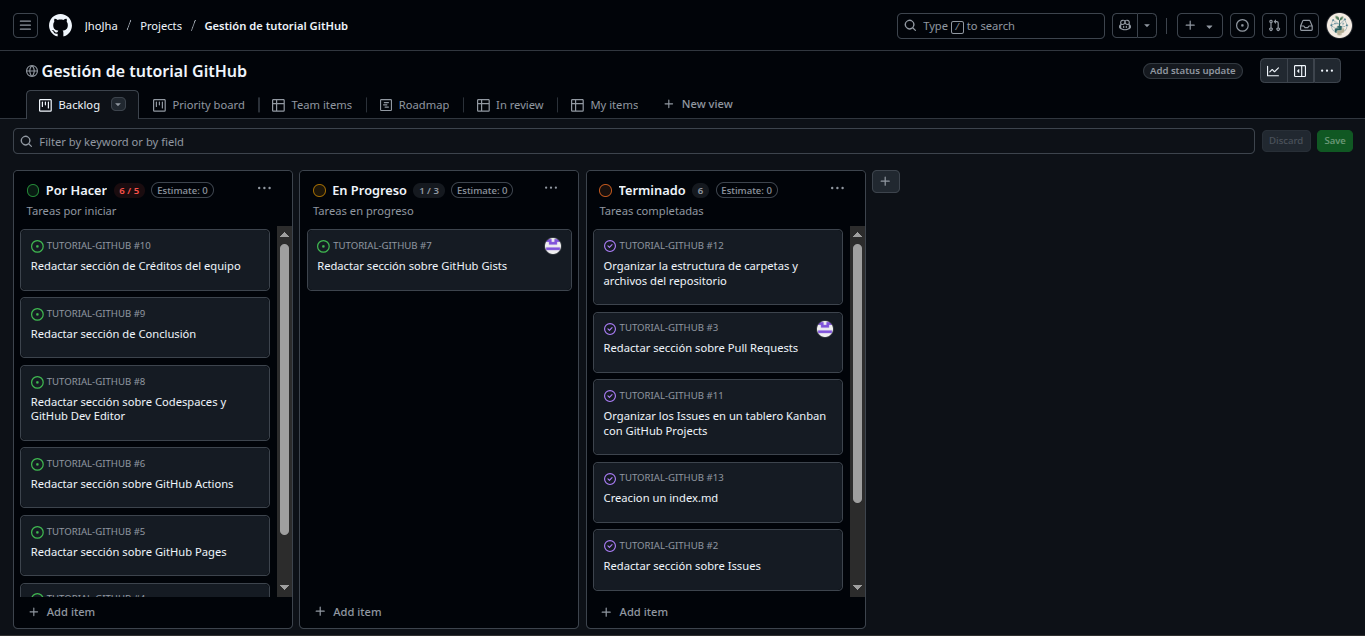Open the Copilot dropdown arrow

point(1148,26)
